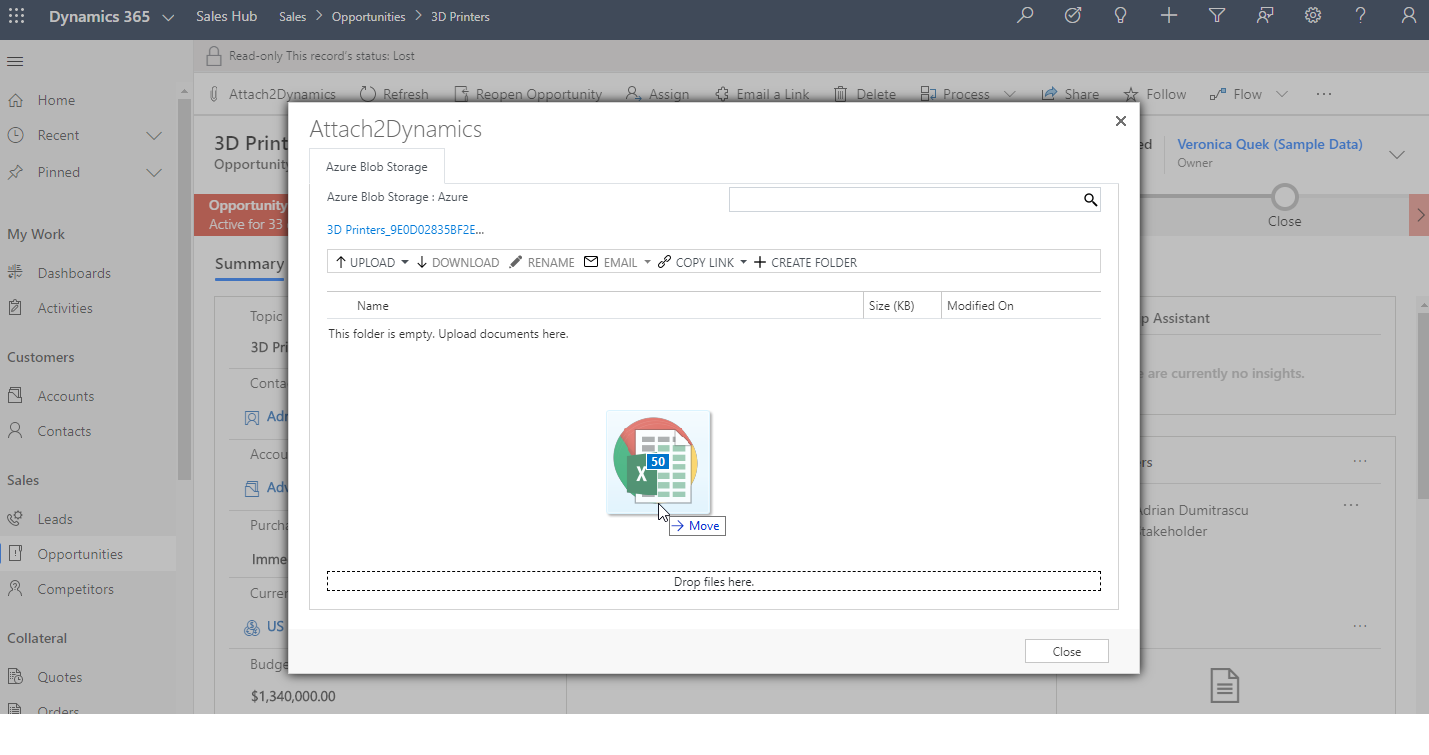
Task: Click Follow star command
Action: coord(1155,94)
